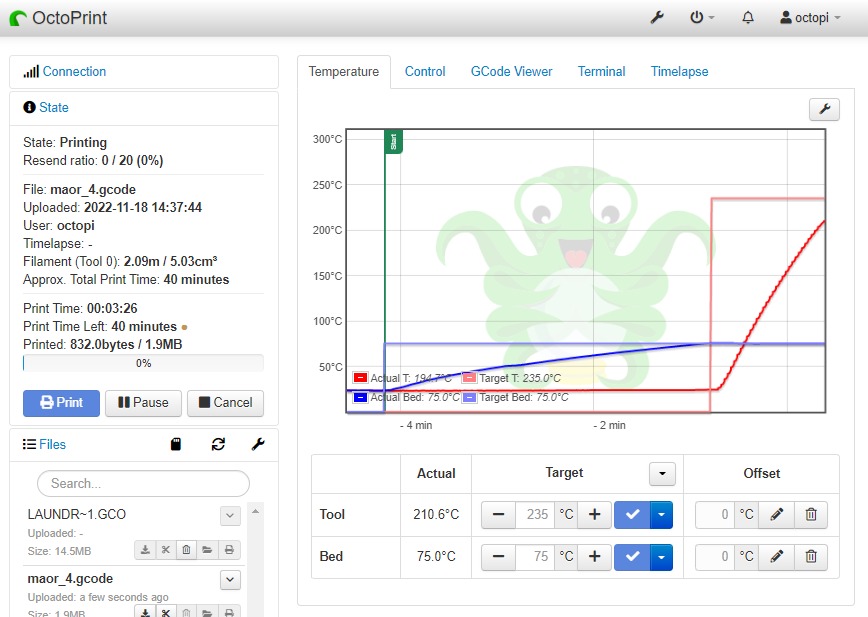Screen dimensions: 868x617
Task: Refresh the file list
Action: (x=218, y=444)
